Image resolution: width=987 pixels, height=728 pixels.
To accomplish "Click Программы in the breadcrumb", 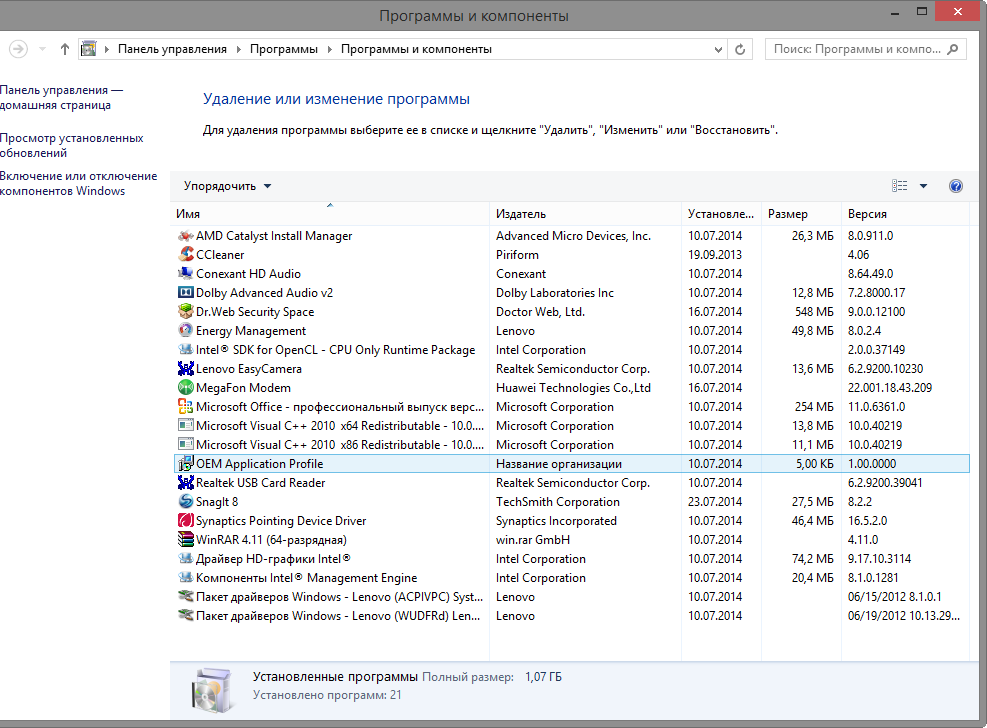I will [284, 49].
